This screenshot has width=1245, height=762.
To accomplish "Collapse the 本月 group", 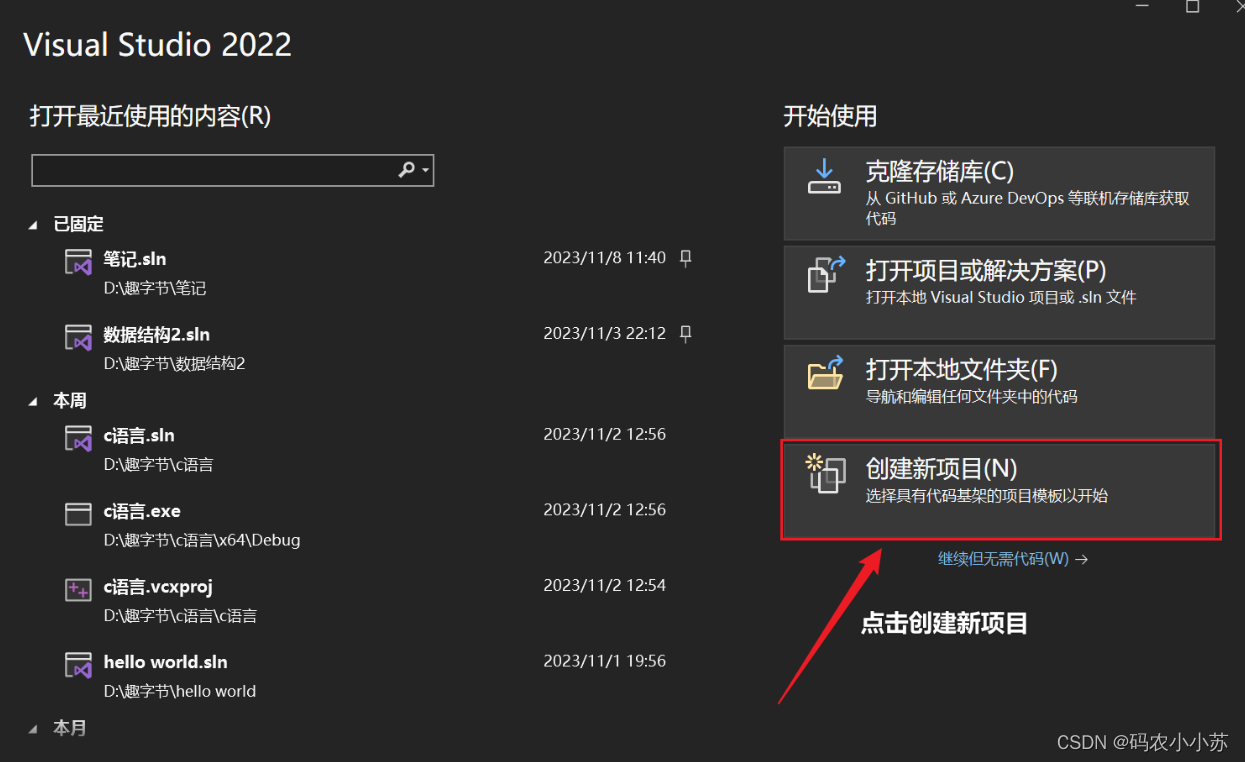I will [34, 728].
